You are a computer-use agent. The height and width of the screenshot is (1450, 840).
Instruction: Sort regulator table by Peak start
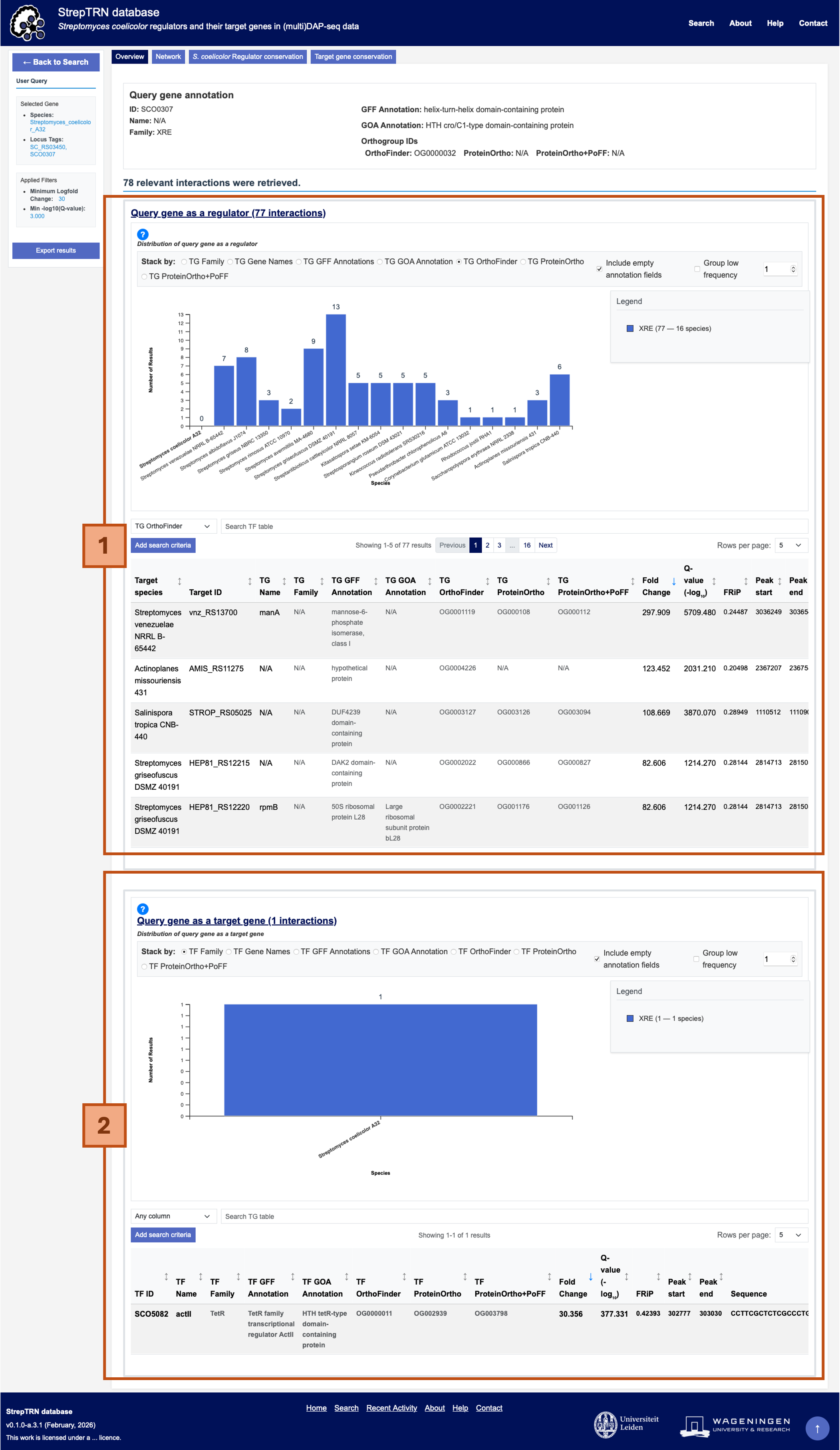780,581
